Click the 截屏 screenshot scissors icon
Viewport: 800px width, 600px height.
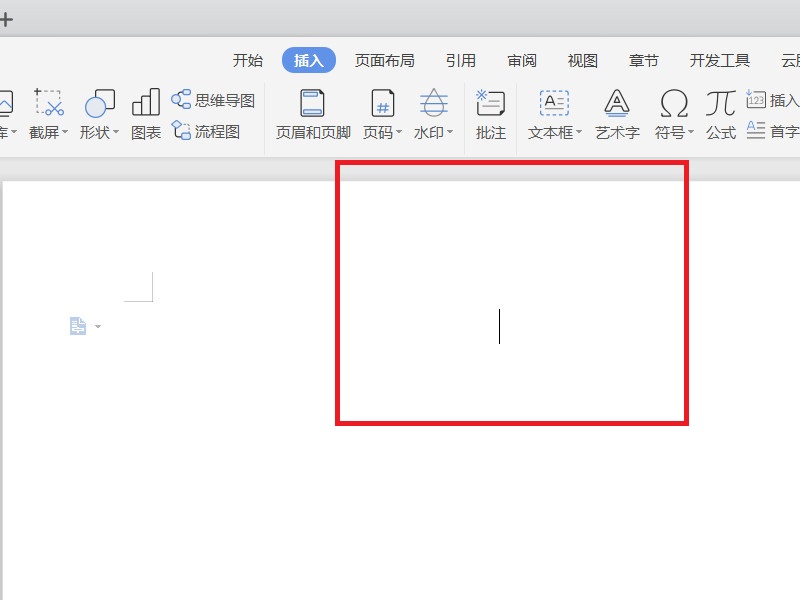(48, 103)
